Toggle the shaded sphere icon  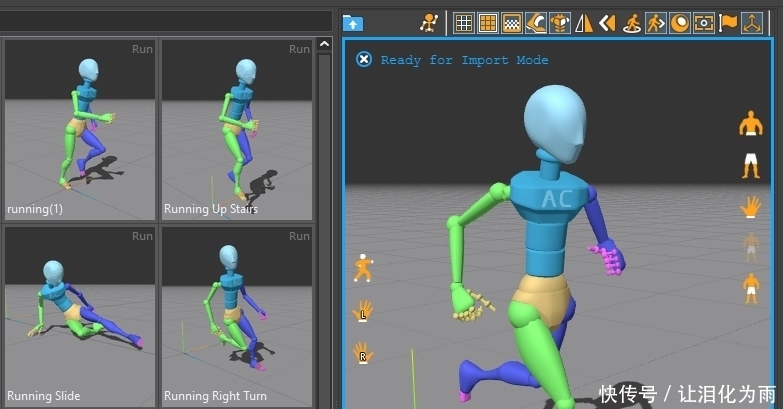pyautogui.click(x=680, y=23)
